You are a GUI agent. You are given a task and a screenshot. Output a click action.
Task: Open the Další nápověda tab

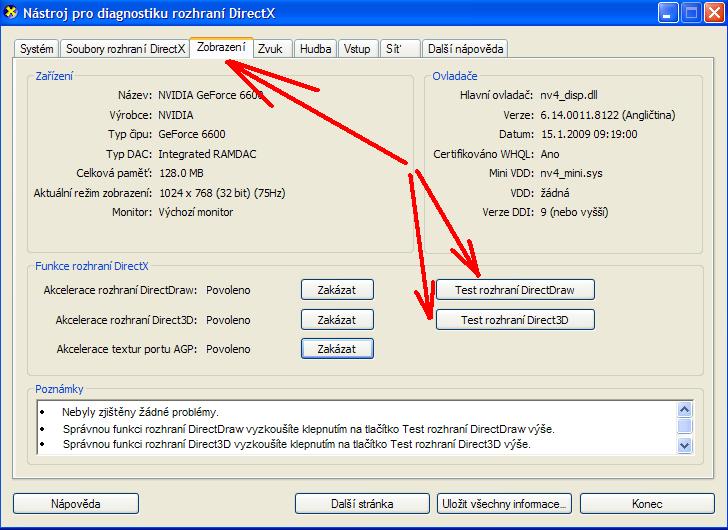click(465, 49)
